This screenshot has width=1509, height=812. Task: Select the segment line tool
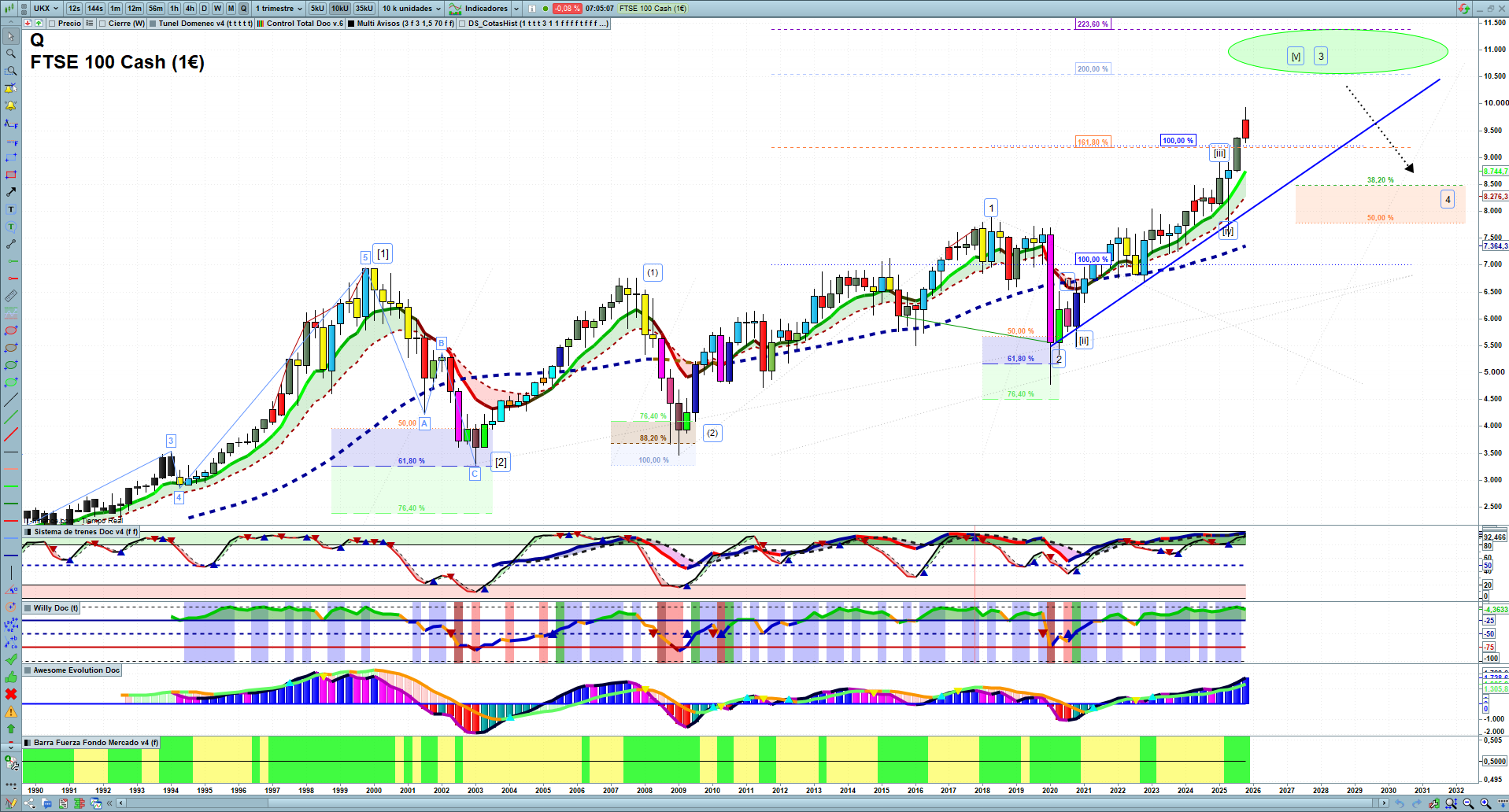tap(11, 244)
